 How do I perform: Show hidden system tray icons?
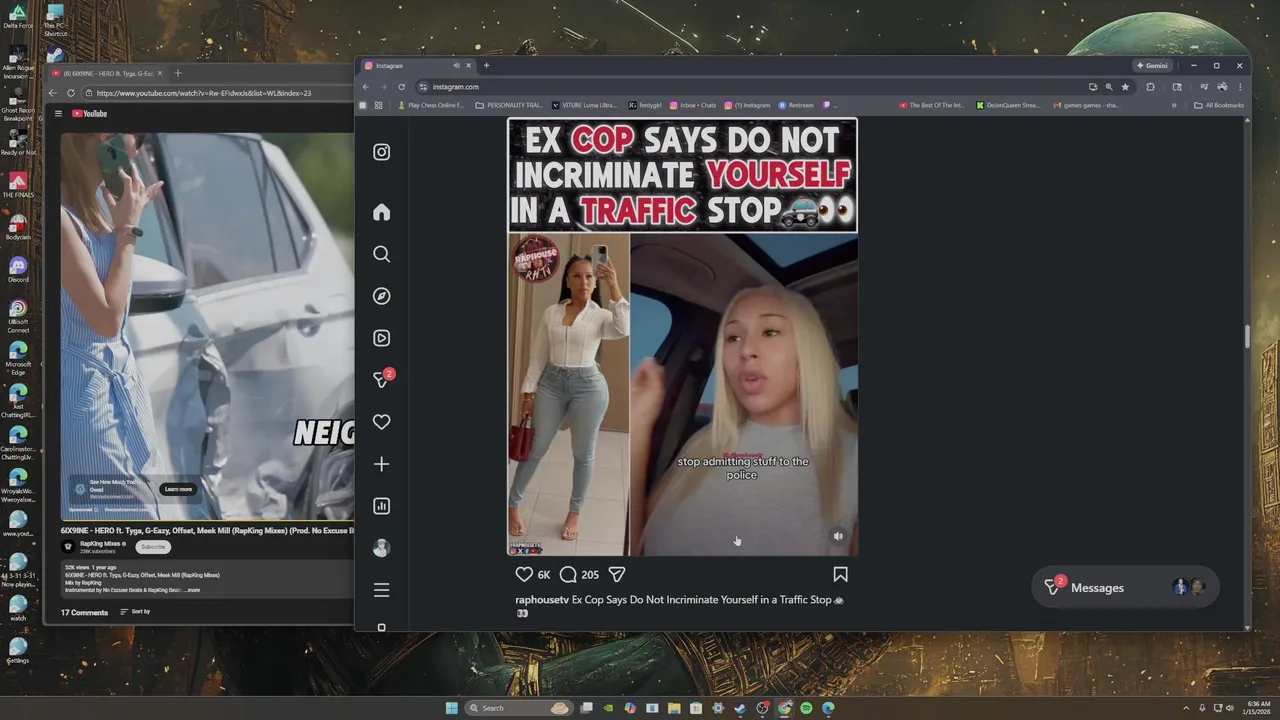point(1186,708)
